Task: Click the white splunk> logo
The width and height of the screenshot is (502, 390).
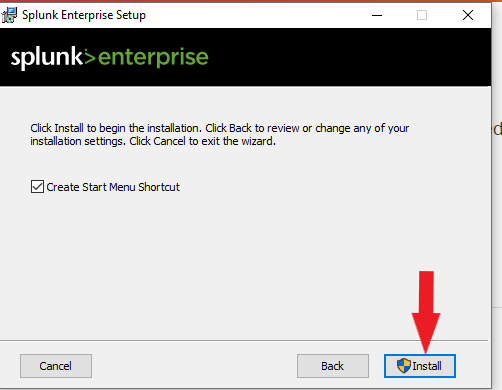Action: click(53, 57)
